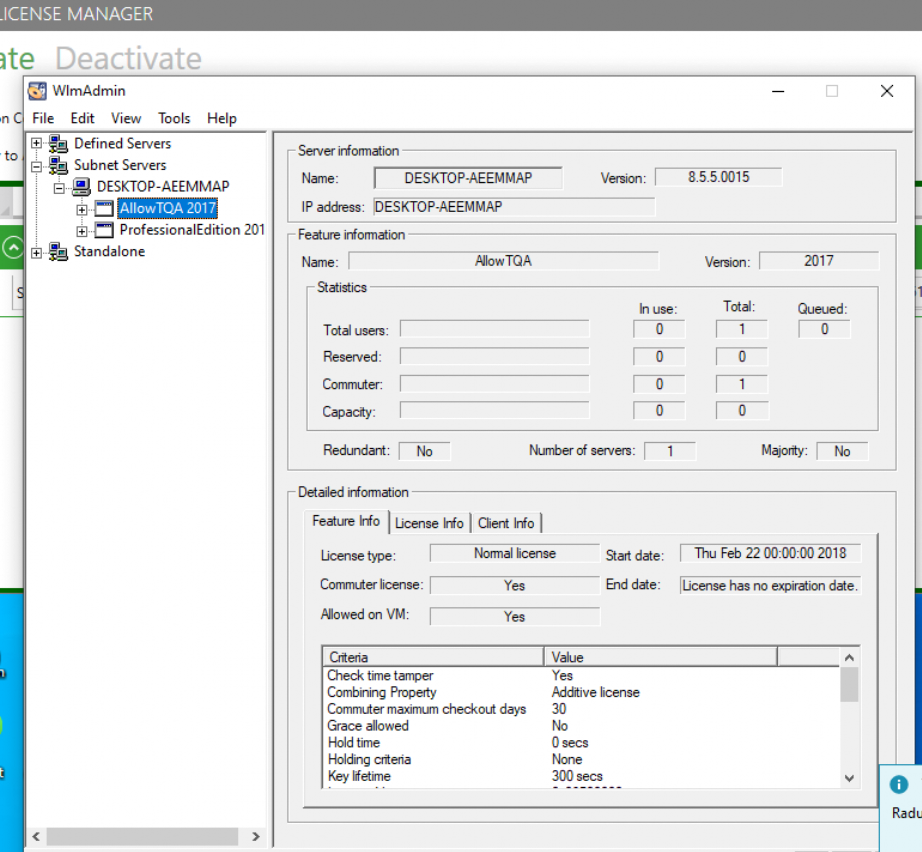922x852 pixels.
Task: Click the Total users bar field
Action: coord(495,329)
